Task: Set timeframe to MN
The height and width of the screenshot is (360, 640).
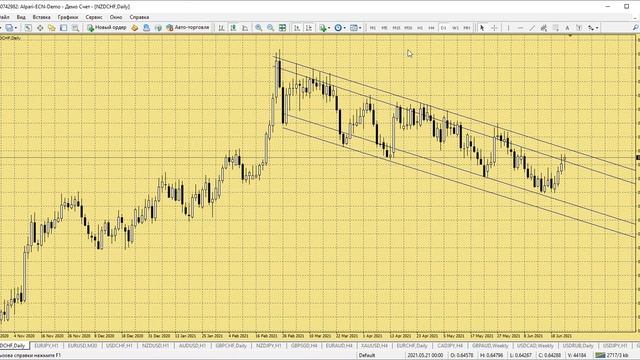Action: pos(467,28)
